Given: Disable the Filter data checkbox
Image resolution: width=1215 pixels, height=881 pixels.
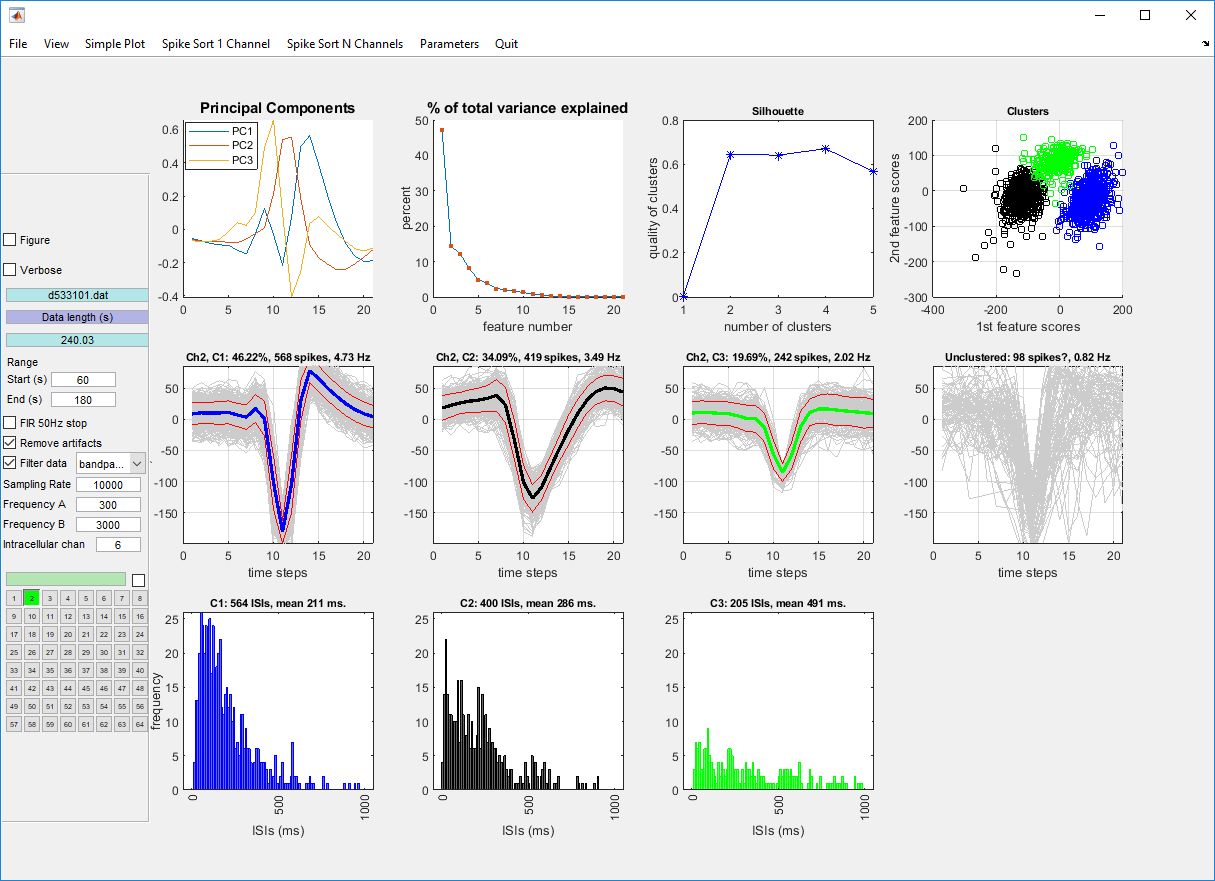Looking at the screenshot, I should (10, 463).
